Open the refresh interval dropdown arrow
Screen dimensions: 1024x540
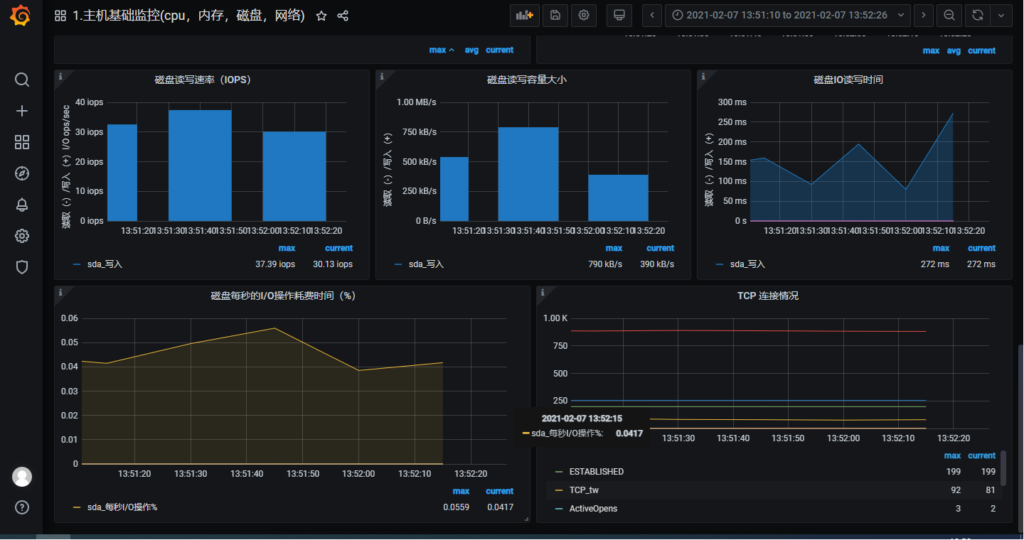click(1001, 15)
